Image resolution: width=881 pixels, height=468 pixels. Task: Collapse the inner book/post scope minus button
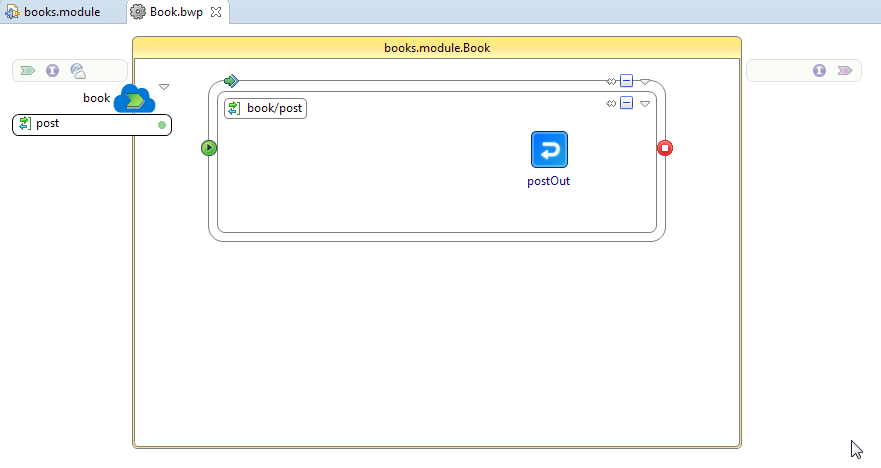[626, 103]
